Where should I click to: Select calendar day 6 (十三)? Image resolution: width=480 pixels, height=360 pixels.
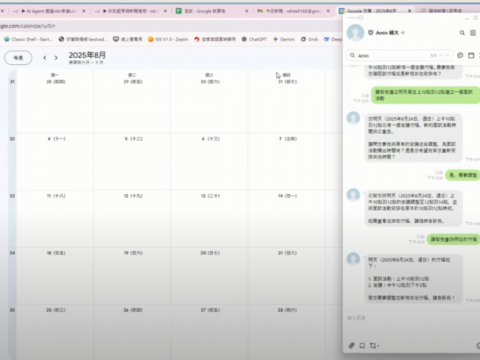point(210,139)
